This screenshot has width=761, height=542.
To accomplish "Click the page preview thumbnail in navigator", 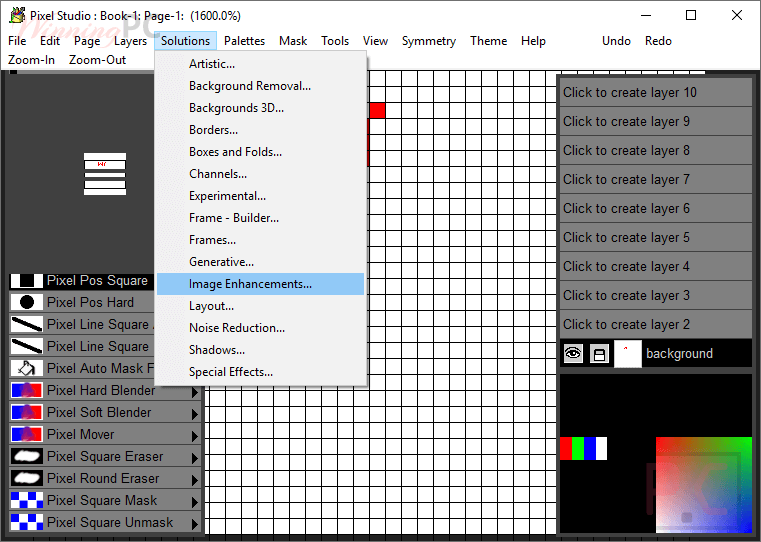I will [x=105, y=174].
